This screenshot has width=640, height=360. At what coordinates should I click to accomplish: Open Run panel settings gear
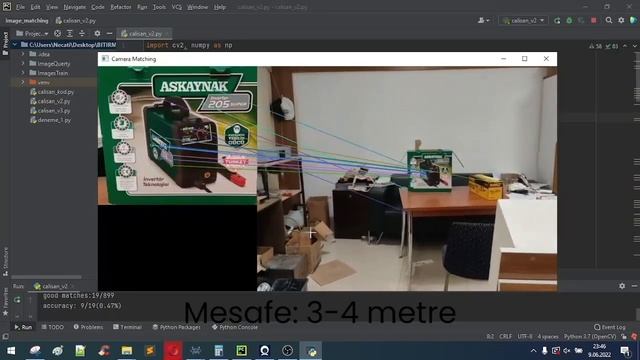coord(622,286)
